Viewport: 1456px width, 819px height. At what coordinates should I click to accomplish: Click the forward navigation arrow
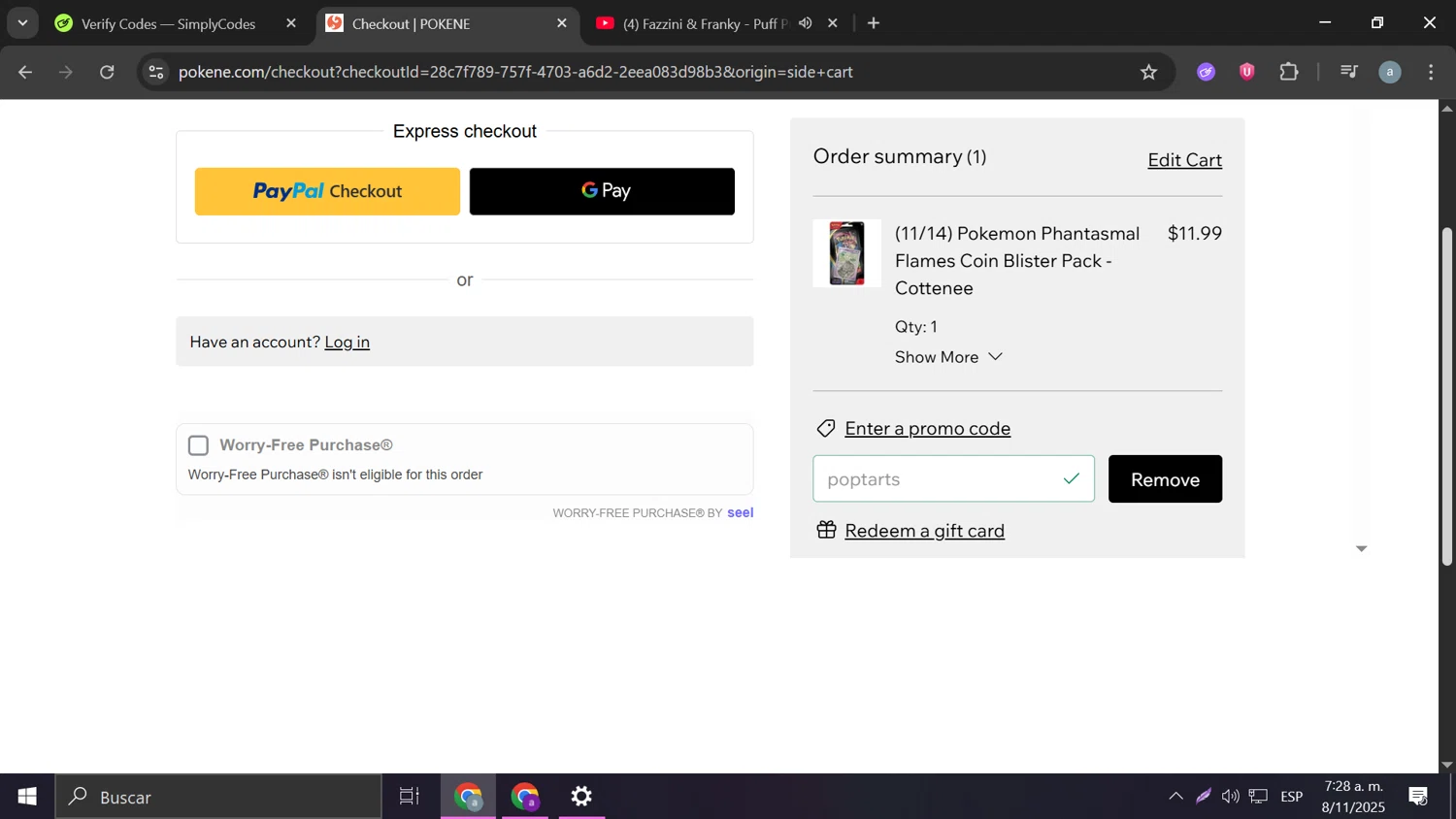coord(66,72)
